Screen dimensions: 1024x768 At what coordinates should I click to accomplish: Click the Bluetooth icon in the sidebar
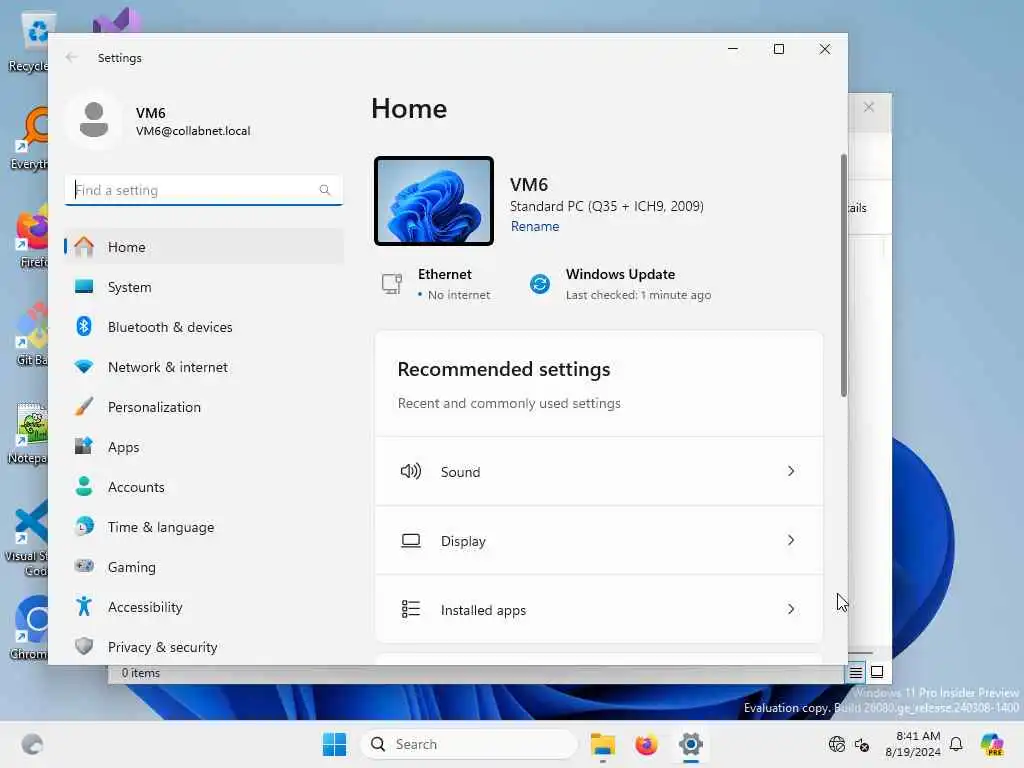tap(84, 327)
